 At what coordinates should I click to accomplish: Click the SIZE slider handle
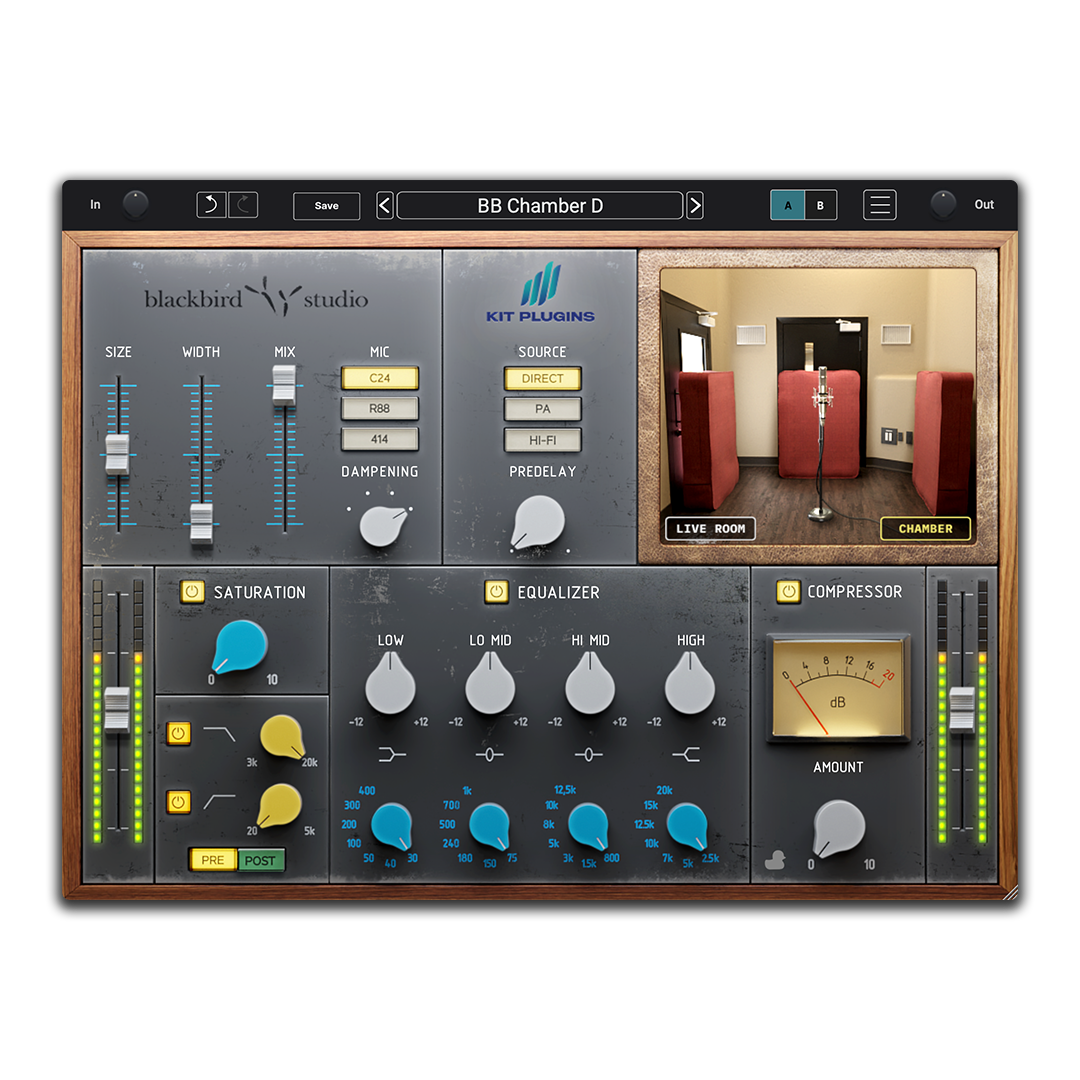(x=117, y=454)
